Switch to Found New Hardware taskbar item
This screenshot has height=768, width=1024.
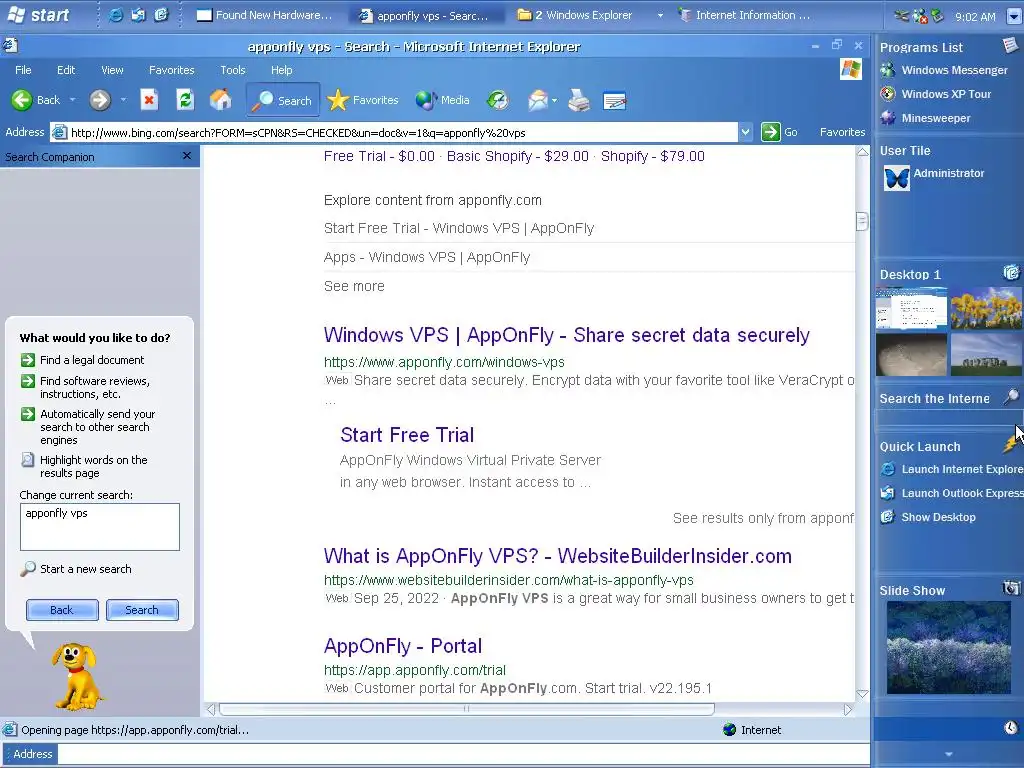pos(264,15)
